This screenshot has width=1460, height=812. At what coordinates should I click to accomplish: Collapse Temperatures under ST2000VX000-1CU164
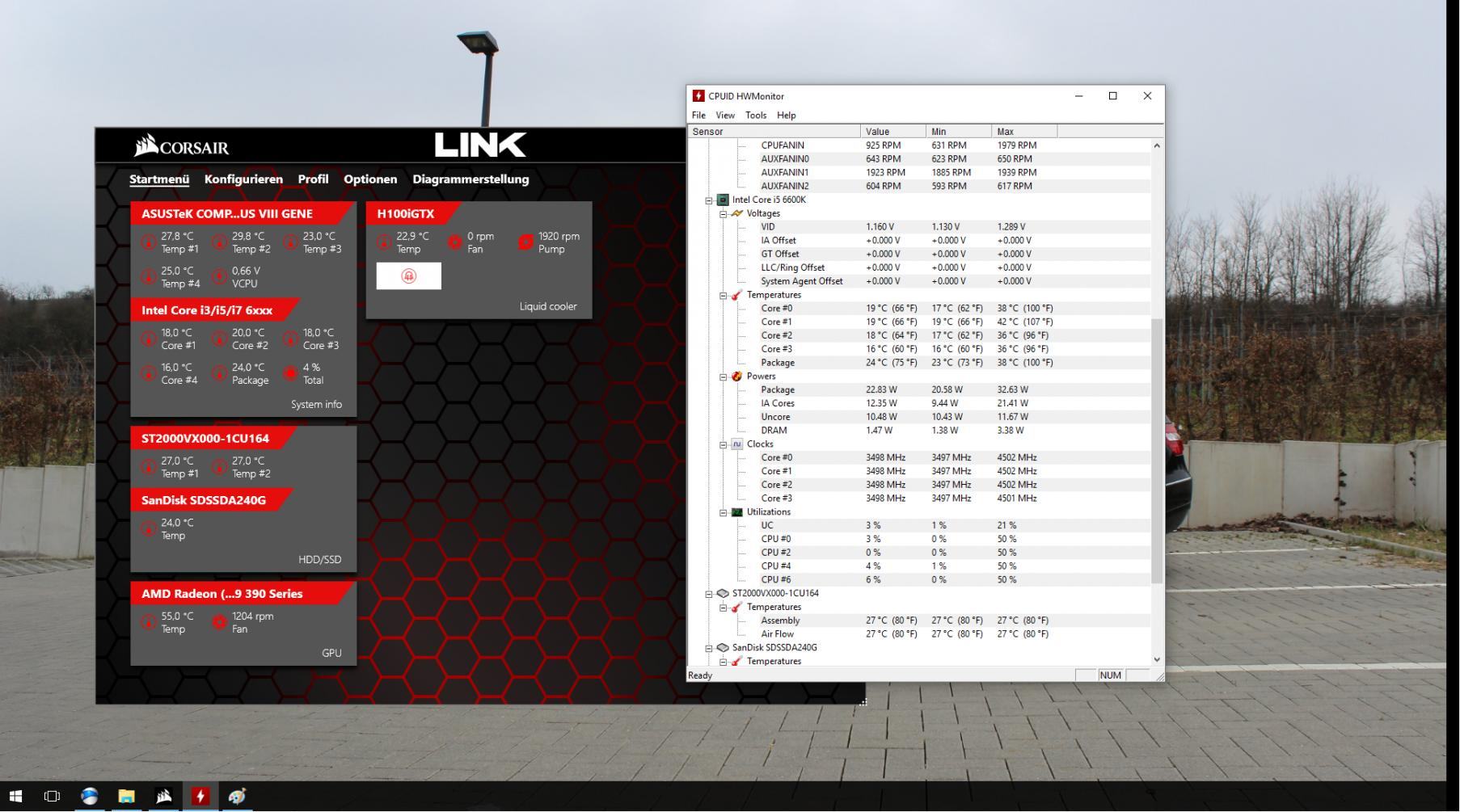point(724,608)
